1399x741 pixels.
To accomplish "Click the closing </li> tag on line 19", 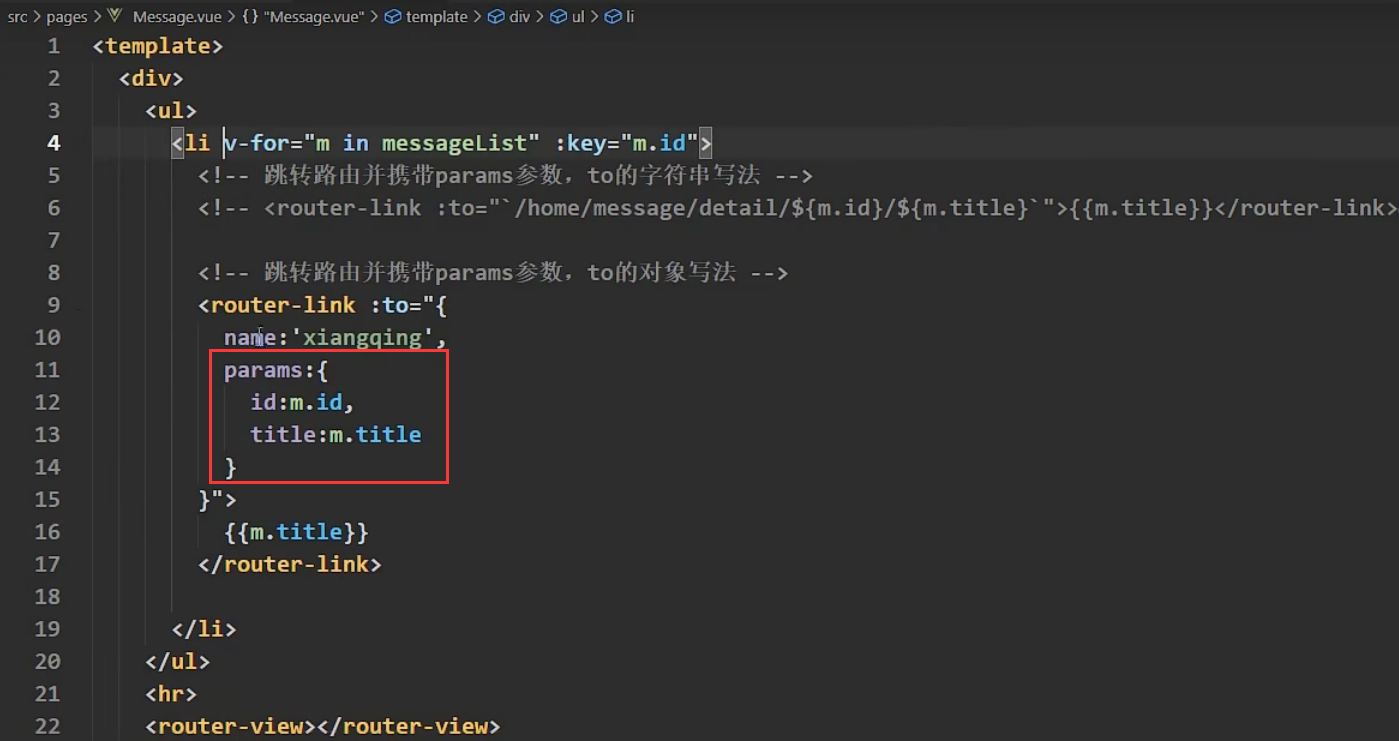I will [x=204, y=629].
